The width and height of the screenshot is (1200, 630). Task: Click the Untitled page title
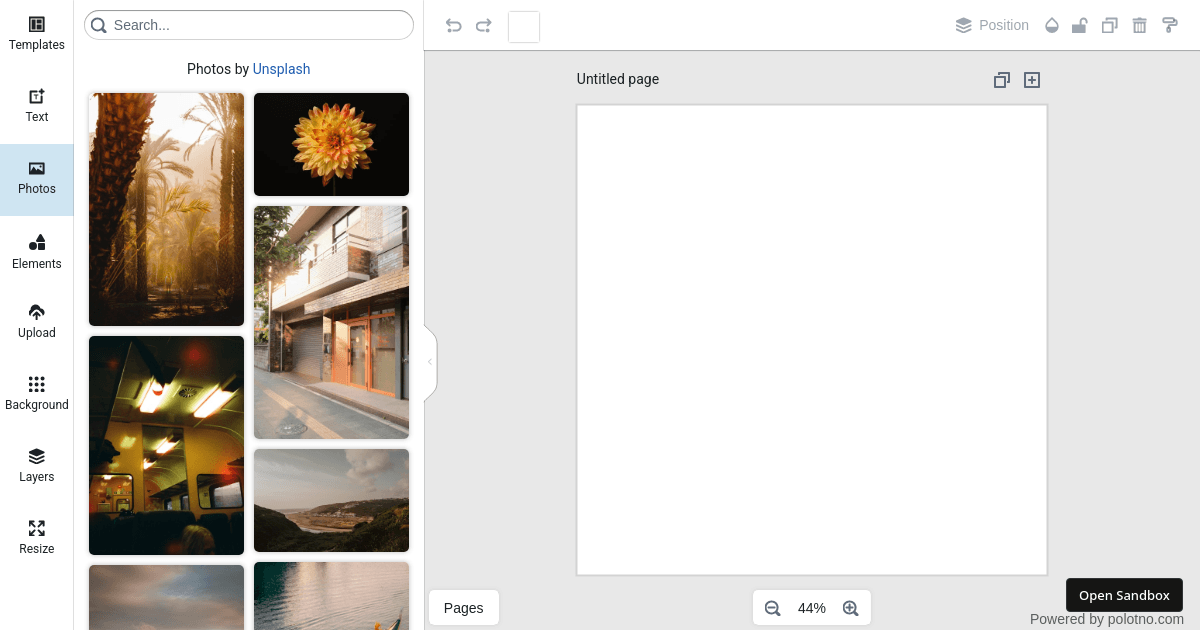click(618, 79)
